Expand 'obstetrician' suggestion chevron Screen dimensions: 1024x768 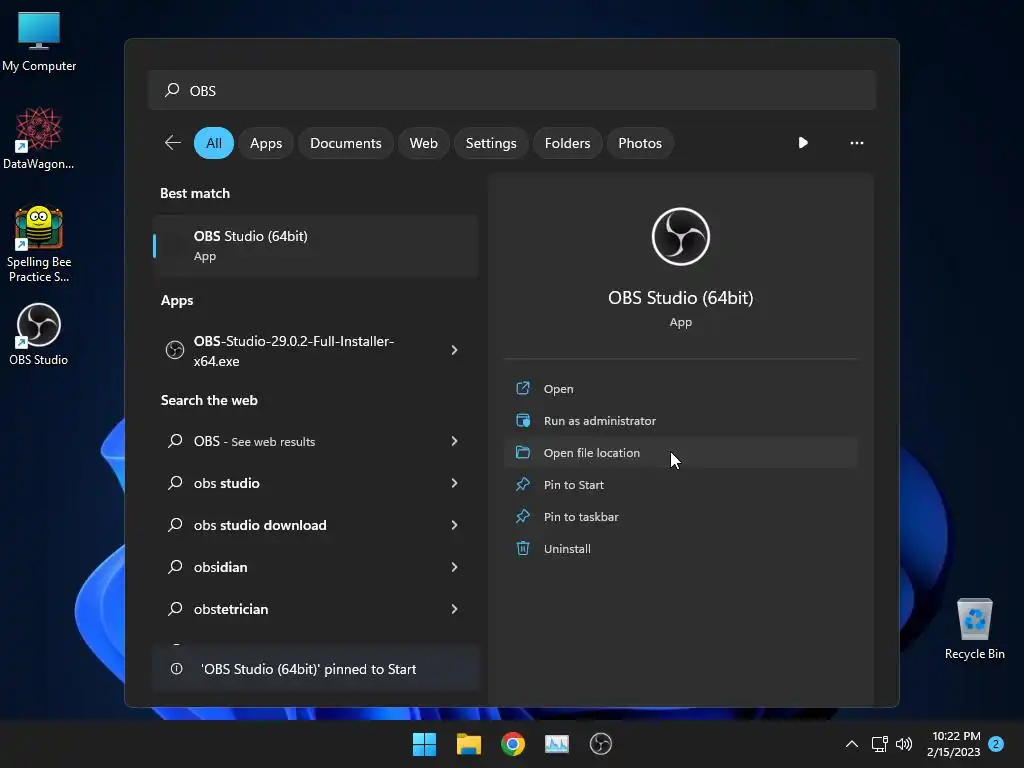(455, 609)
